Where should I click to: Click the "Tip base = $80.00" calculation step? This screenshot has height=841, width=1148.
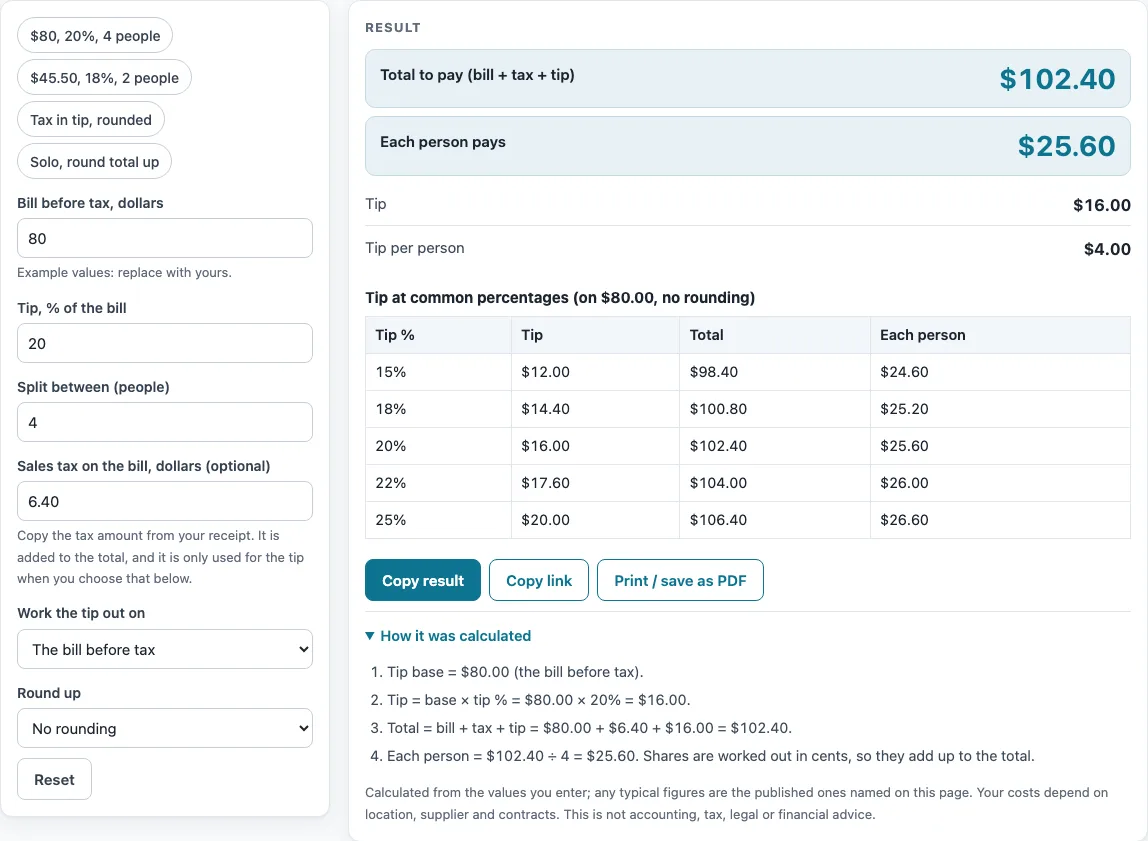(x=515, y=672)
